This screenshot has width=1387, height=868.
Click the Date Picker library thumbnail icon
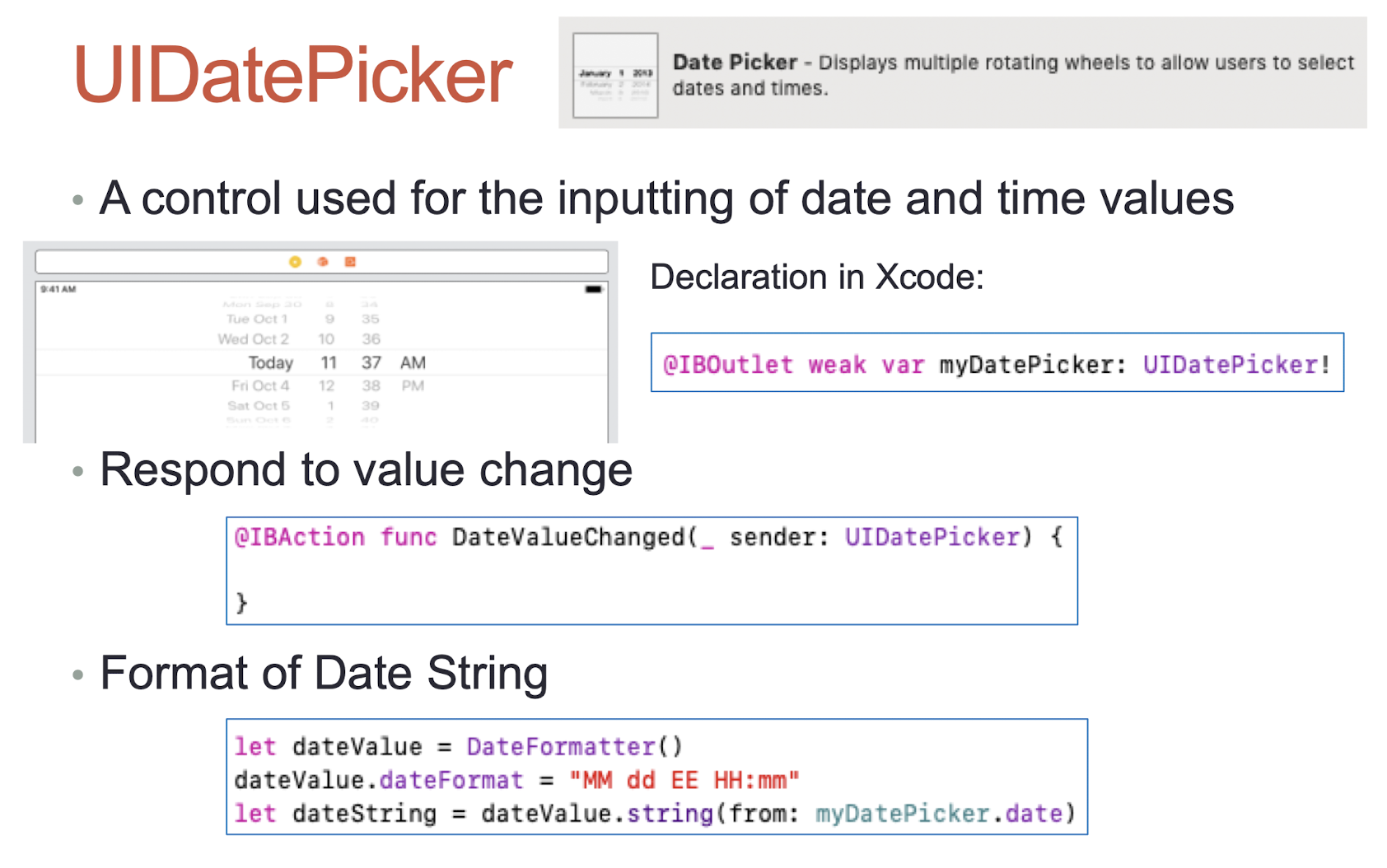615,75
